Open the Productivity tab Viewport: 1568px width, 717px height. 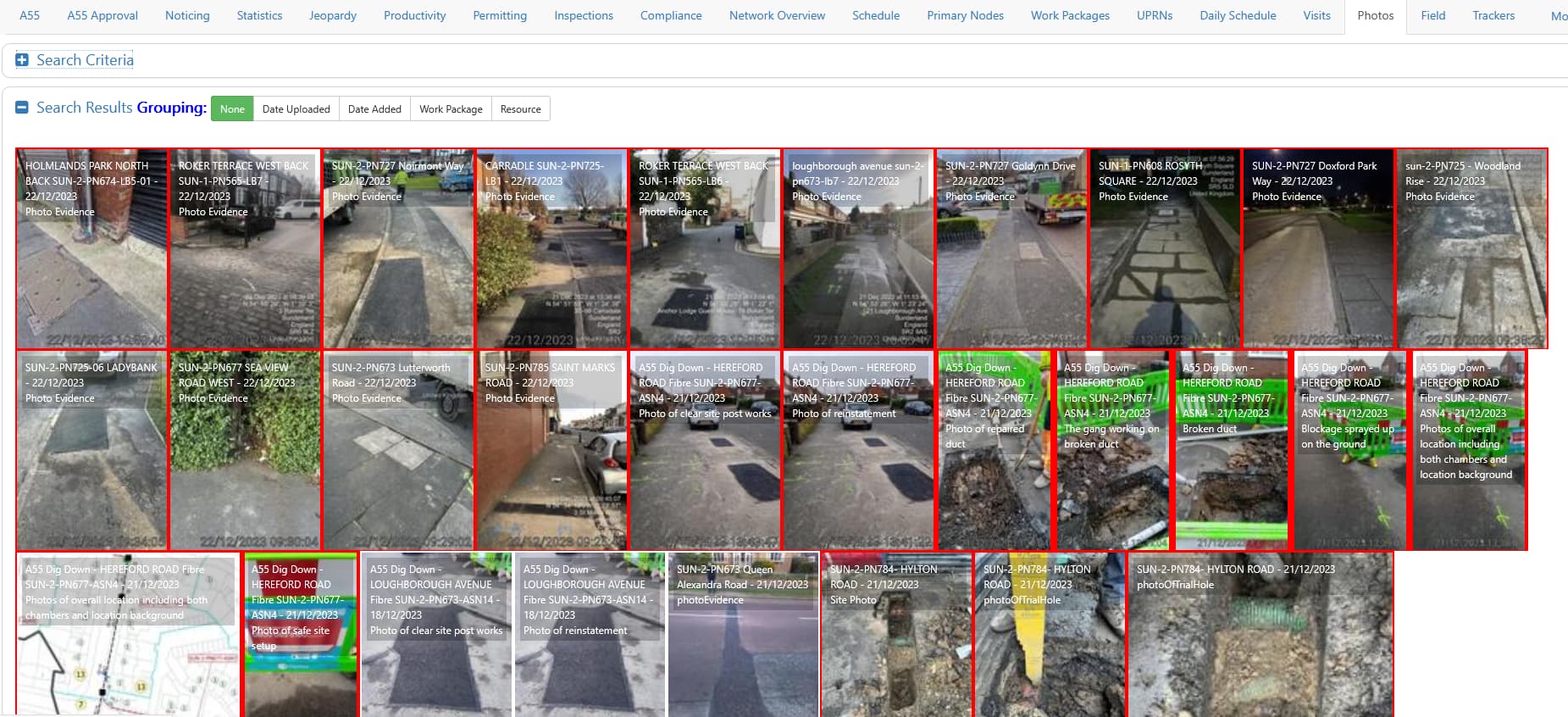point(414,15)
